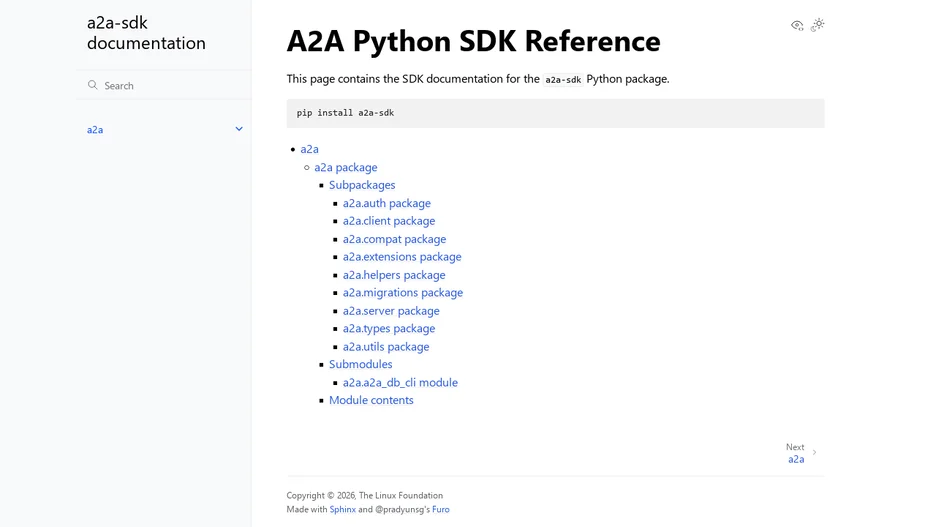
Task: Click the magnifier search icon in sidebar
Action: point(93,85)
